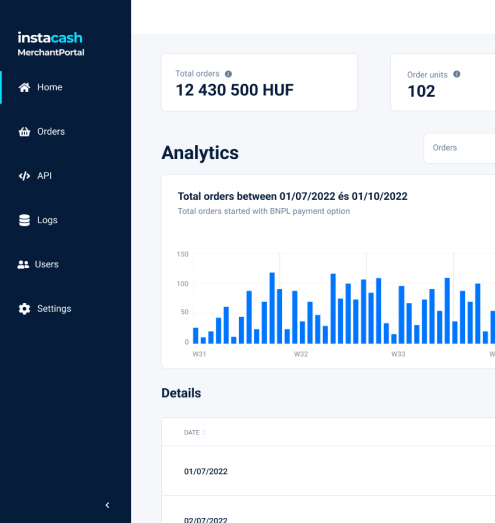Viewport: 495px width, 523px height.
Task: Click the Orders basket icon
Action: coord(24,132)
